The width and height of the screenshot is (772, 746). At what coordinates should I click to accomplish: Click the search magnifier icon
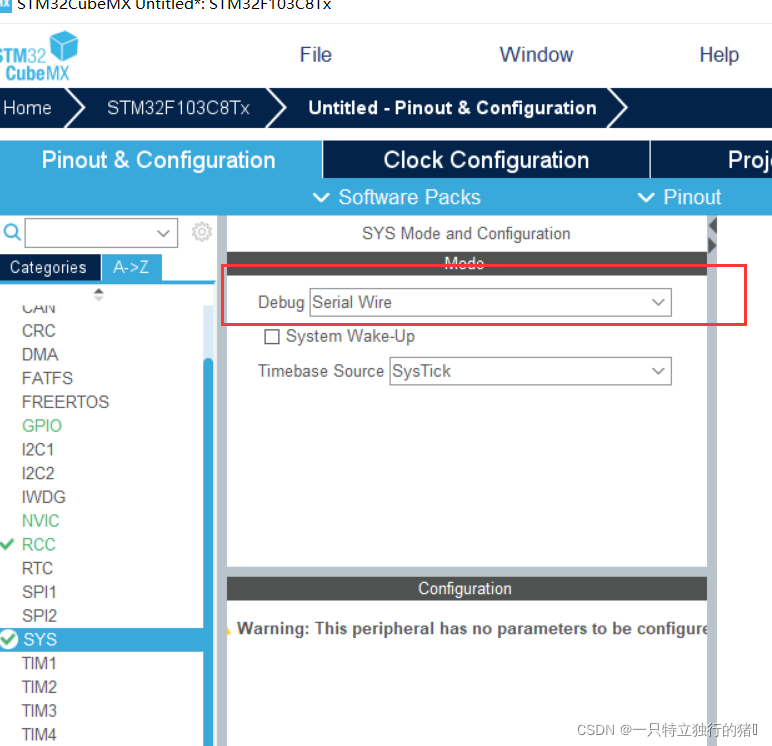pos(12,231)
